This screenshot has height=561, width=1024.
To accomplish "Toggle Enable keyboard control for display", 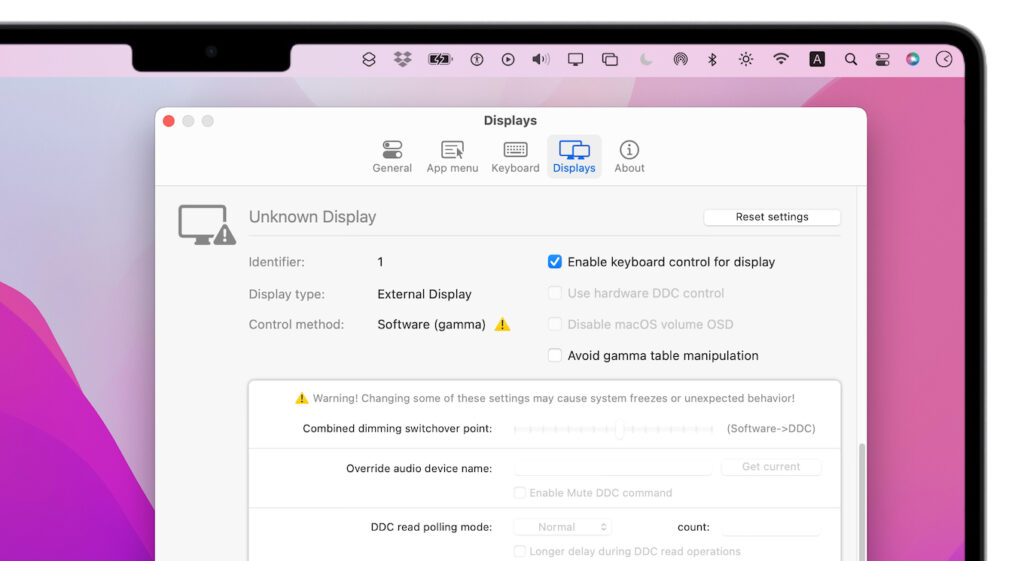I will pyautogui.click(x=554, y=262).
